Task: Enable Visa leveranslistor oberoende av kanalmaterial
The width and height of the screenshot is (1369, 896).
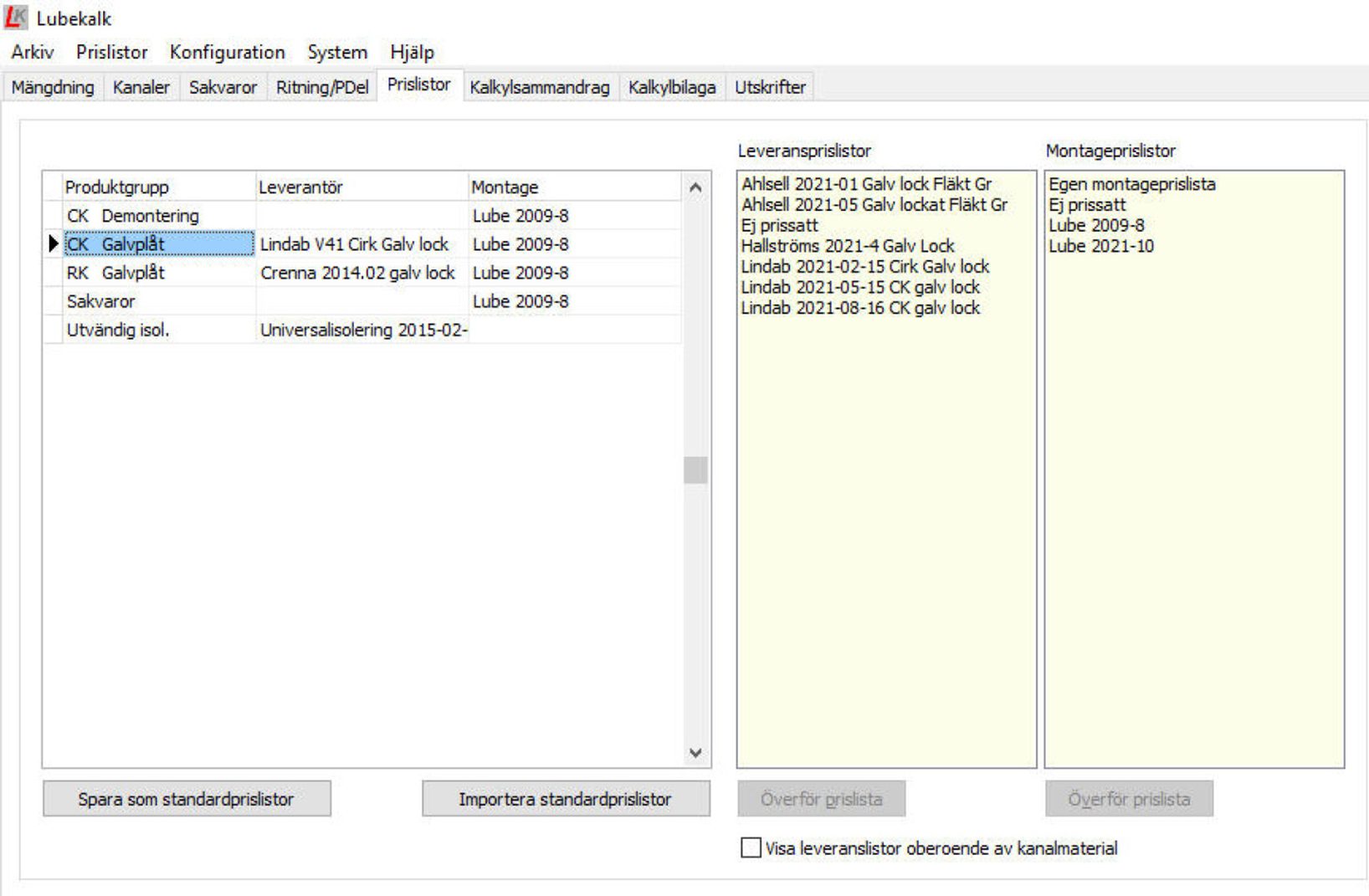Action: click(x=751, y=847)
